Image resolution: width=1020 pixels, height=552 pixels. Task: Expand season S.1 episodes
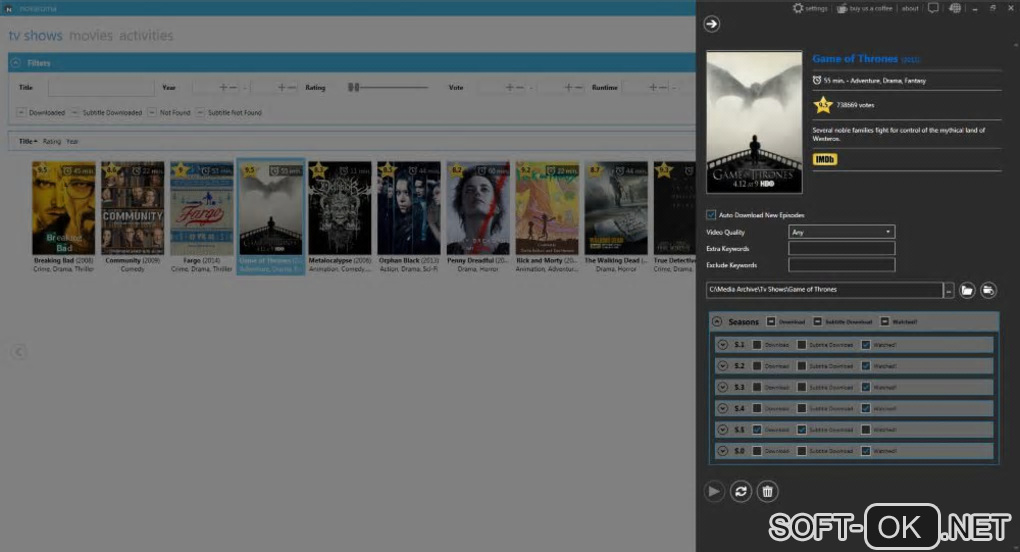pyautogui.click(x=723, y=345)
